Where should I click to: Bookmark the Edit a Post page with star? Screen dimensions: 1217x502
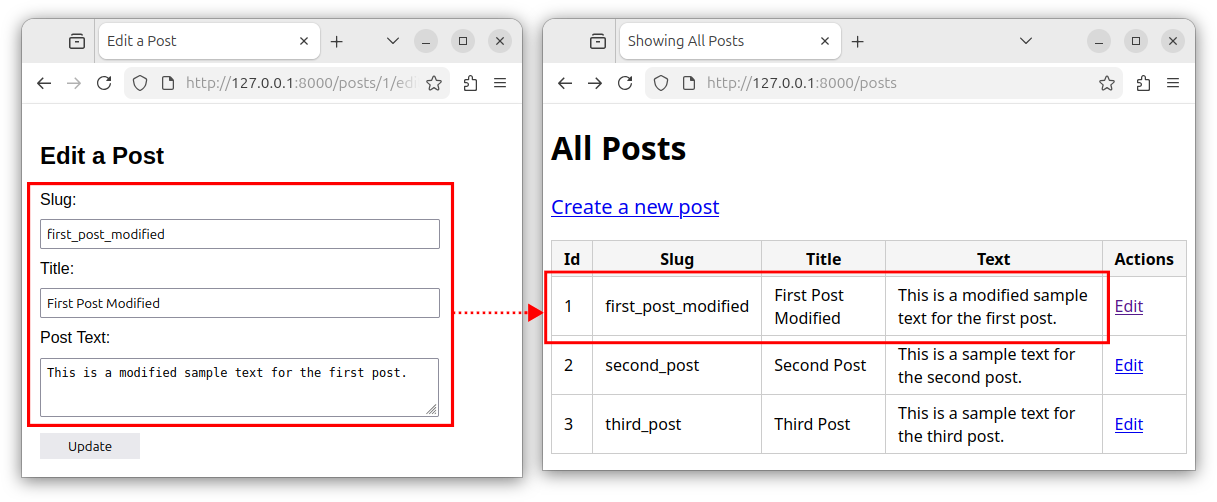[x=433, y=83]
